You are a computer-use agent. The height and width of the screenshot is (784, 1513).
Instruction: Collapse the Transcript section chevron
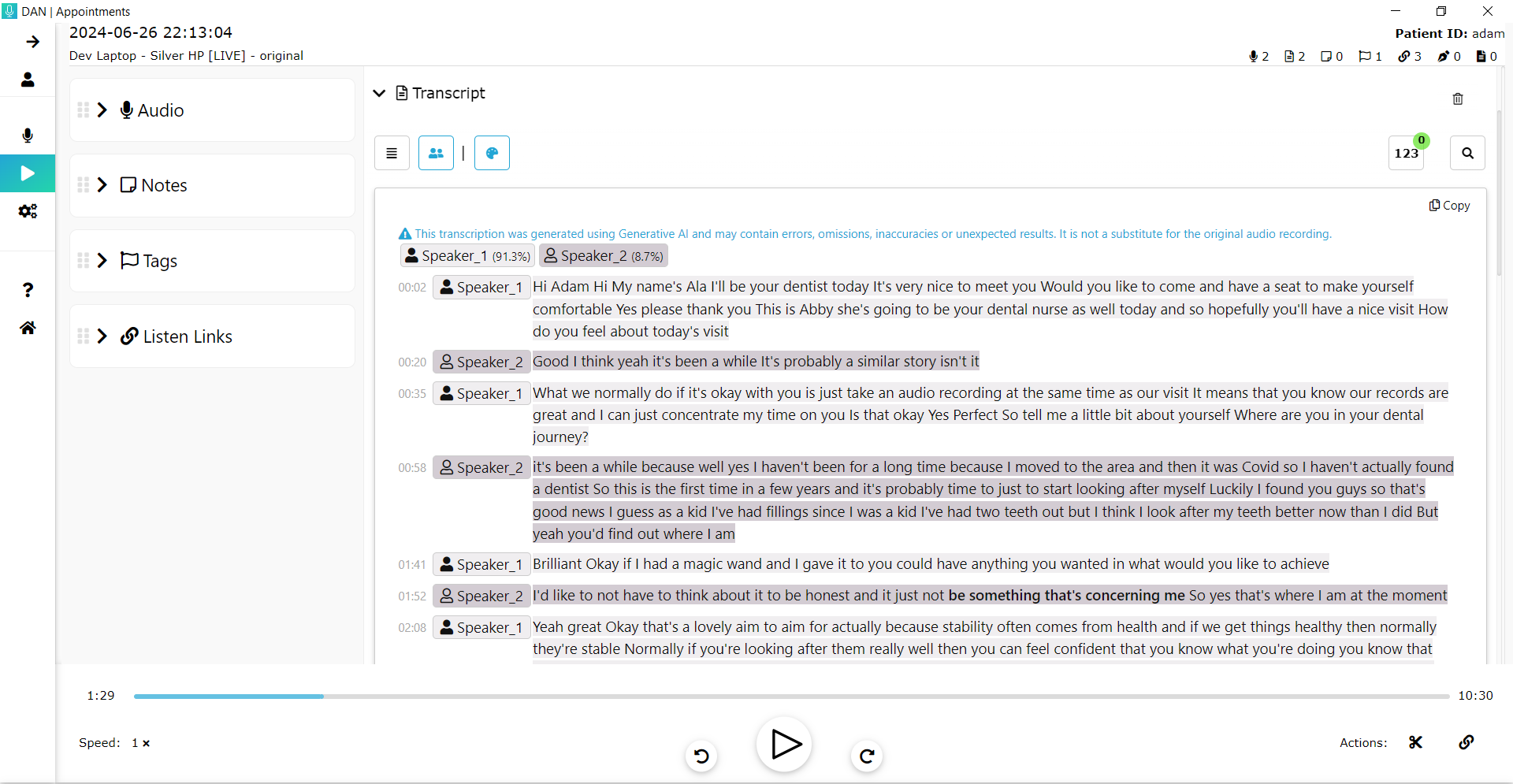[x=379, y=93]
